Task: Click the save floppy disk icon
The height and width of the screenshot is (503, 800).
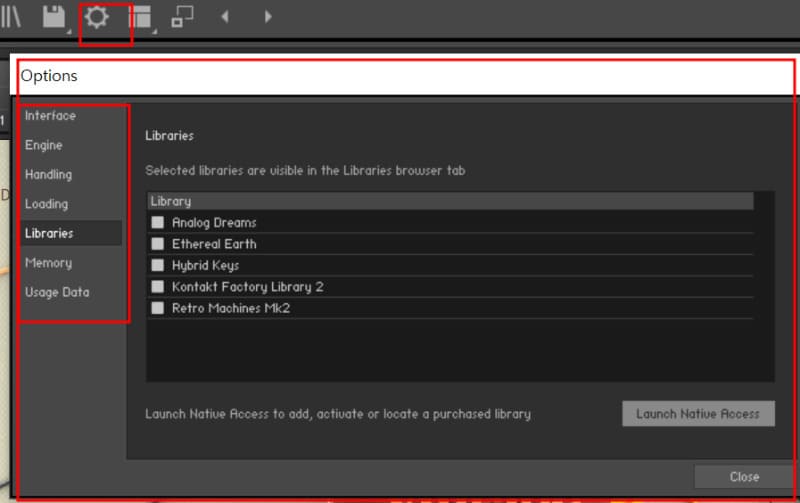Action: (x=54, y=17)
